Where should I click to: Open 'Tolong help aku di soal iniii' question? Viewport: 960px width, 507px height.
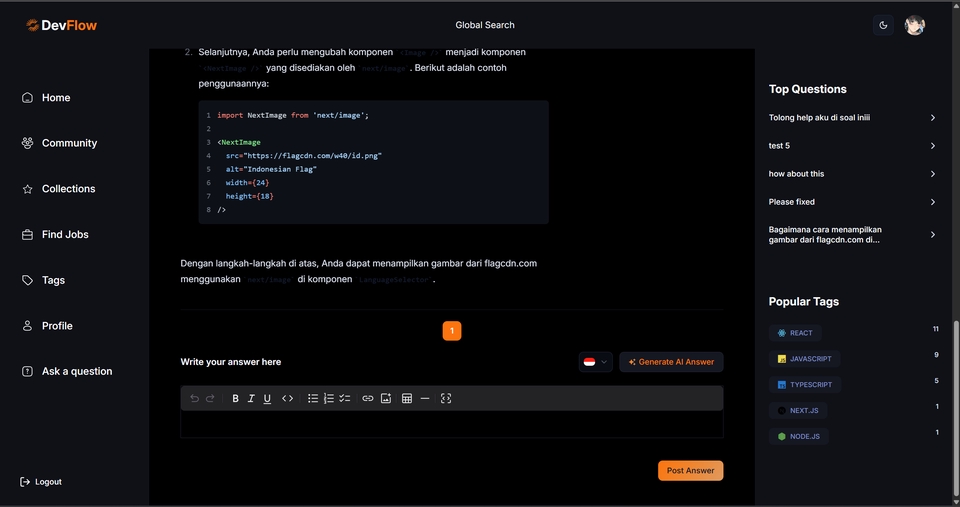click(819, 118)
